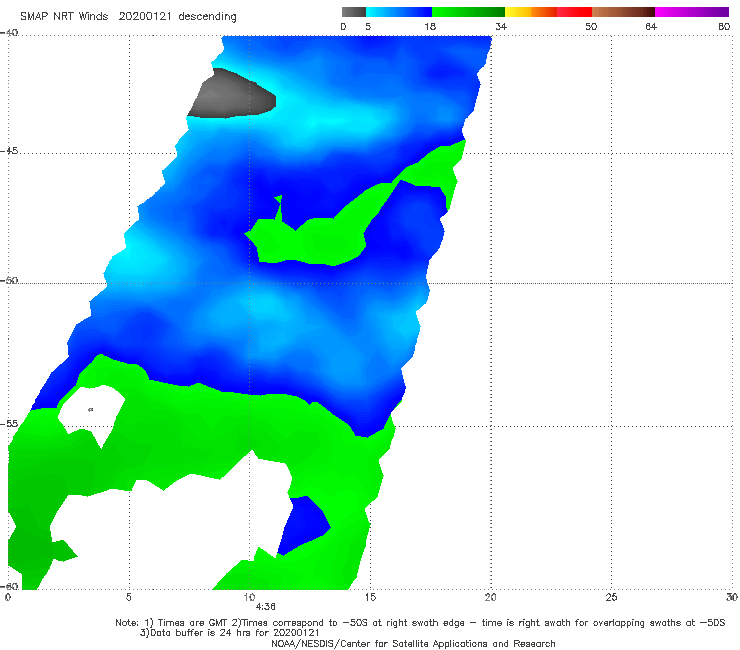Click the small blue patch inside the green area

point(303,525)
